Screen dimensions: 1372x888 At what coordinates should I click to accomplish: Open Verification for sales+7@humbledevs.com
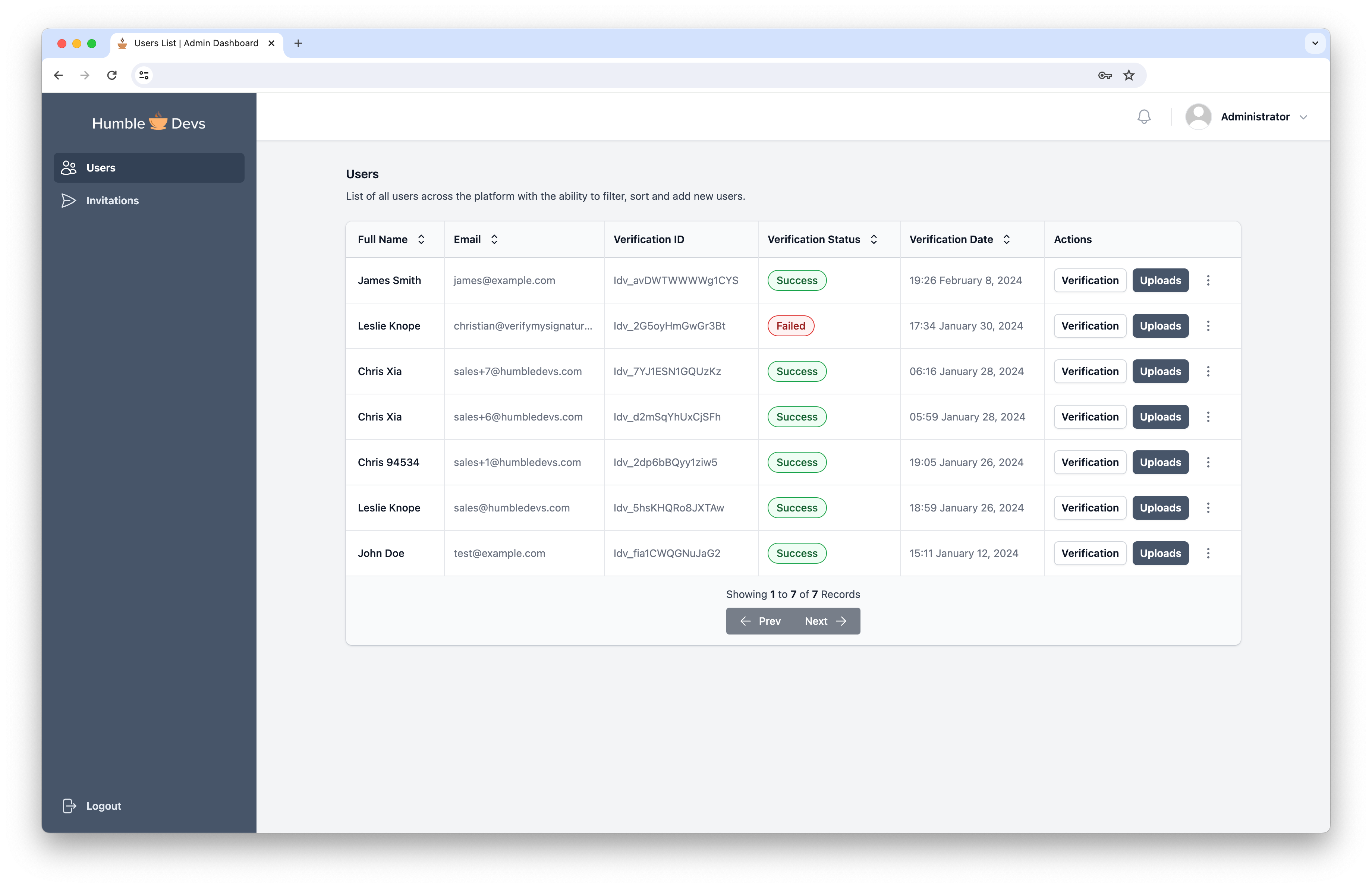click(1089, 372)
